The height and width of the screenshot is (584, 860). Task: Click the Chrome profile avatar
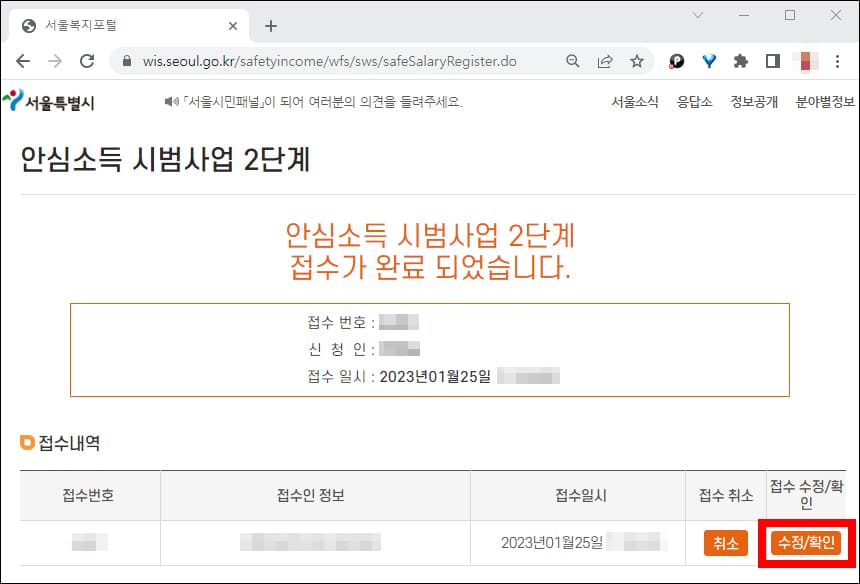coord(805,61)
